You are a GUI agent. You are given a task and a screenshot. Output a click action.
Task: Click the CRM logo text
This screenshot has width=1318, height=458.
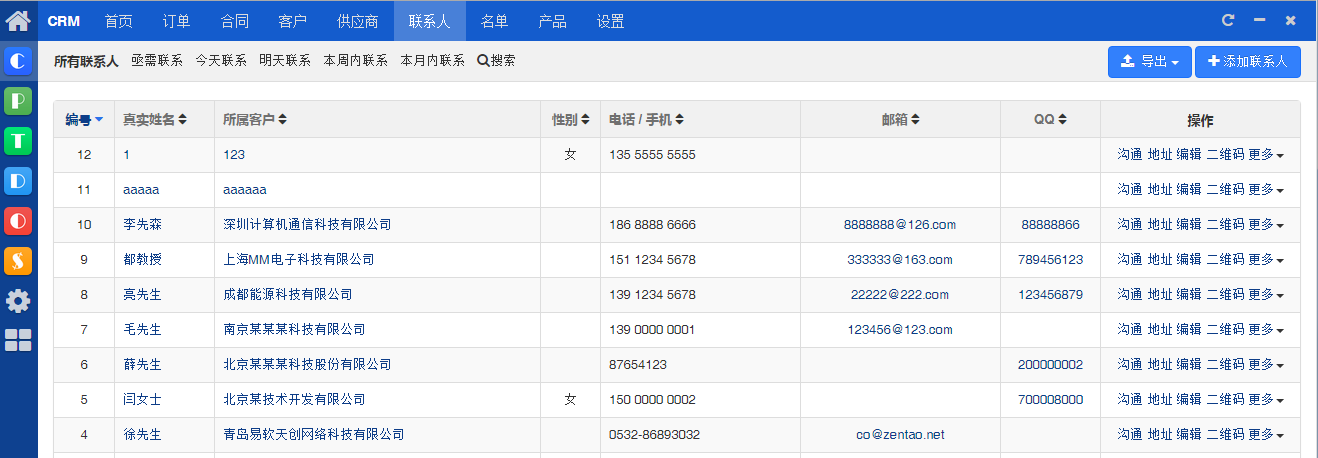[x=64, y=21]
